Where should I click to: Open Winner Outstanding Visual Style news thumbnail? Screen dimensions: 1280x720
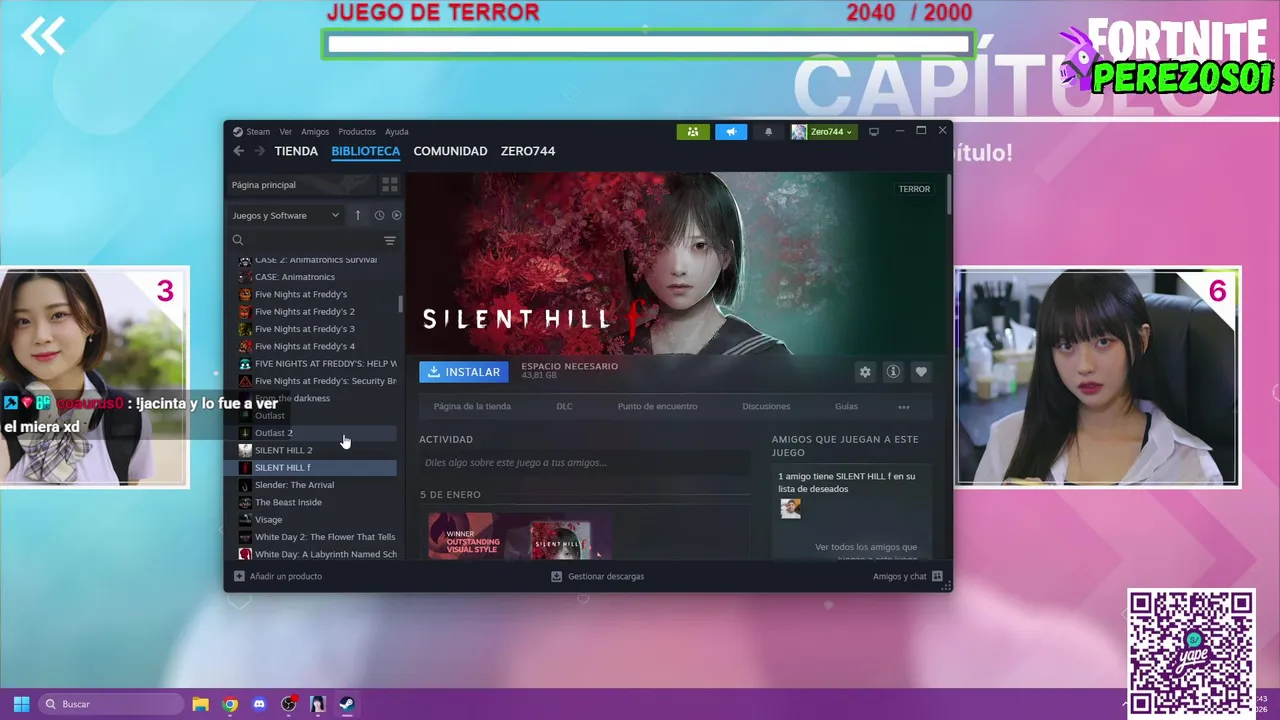pyautogui.click(x=521, y=536)
